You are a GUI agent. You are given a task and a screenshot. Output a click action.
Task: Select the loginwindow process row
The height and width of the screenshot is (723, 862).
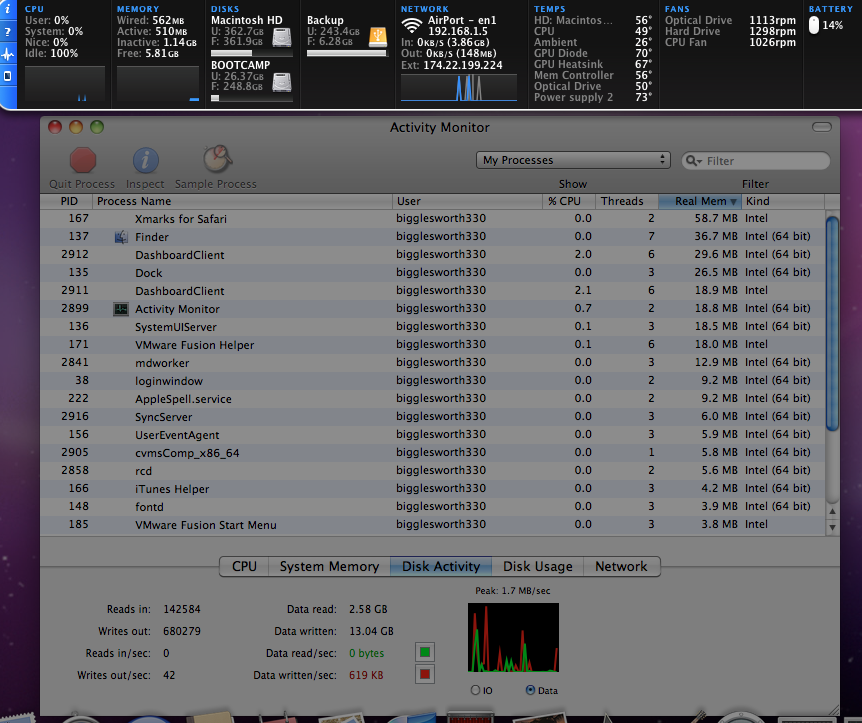(x=433, y=380)
